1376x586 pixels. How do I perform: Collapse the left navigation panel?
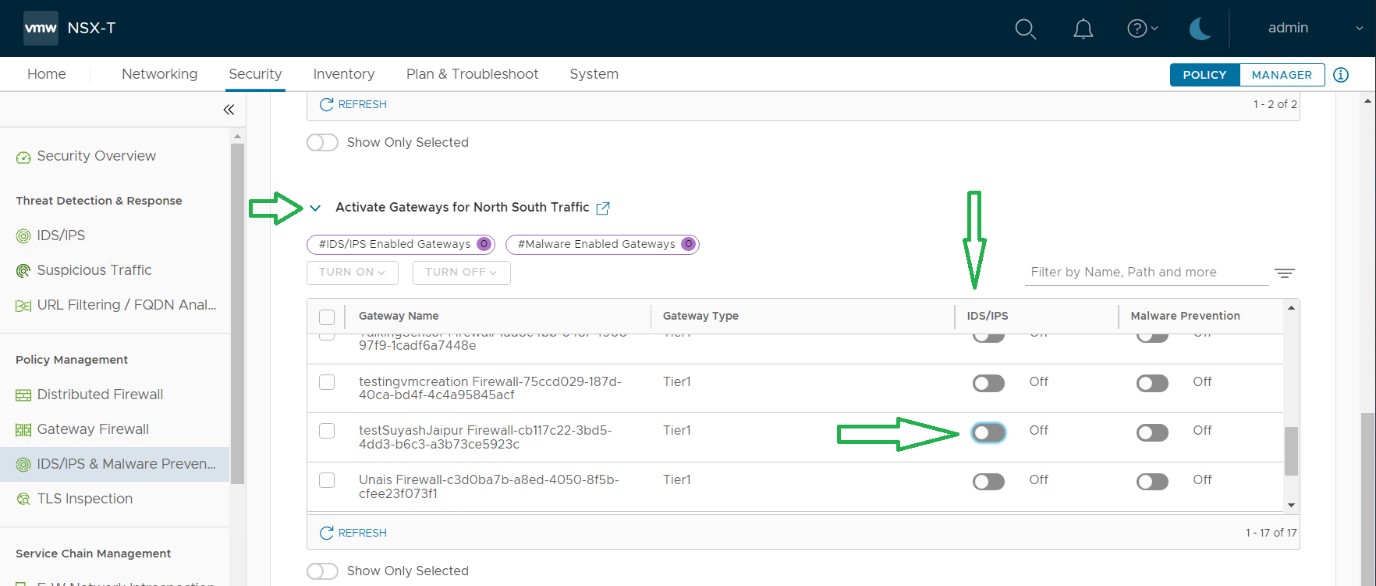click(228, 109)
